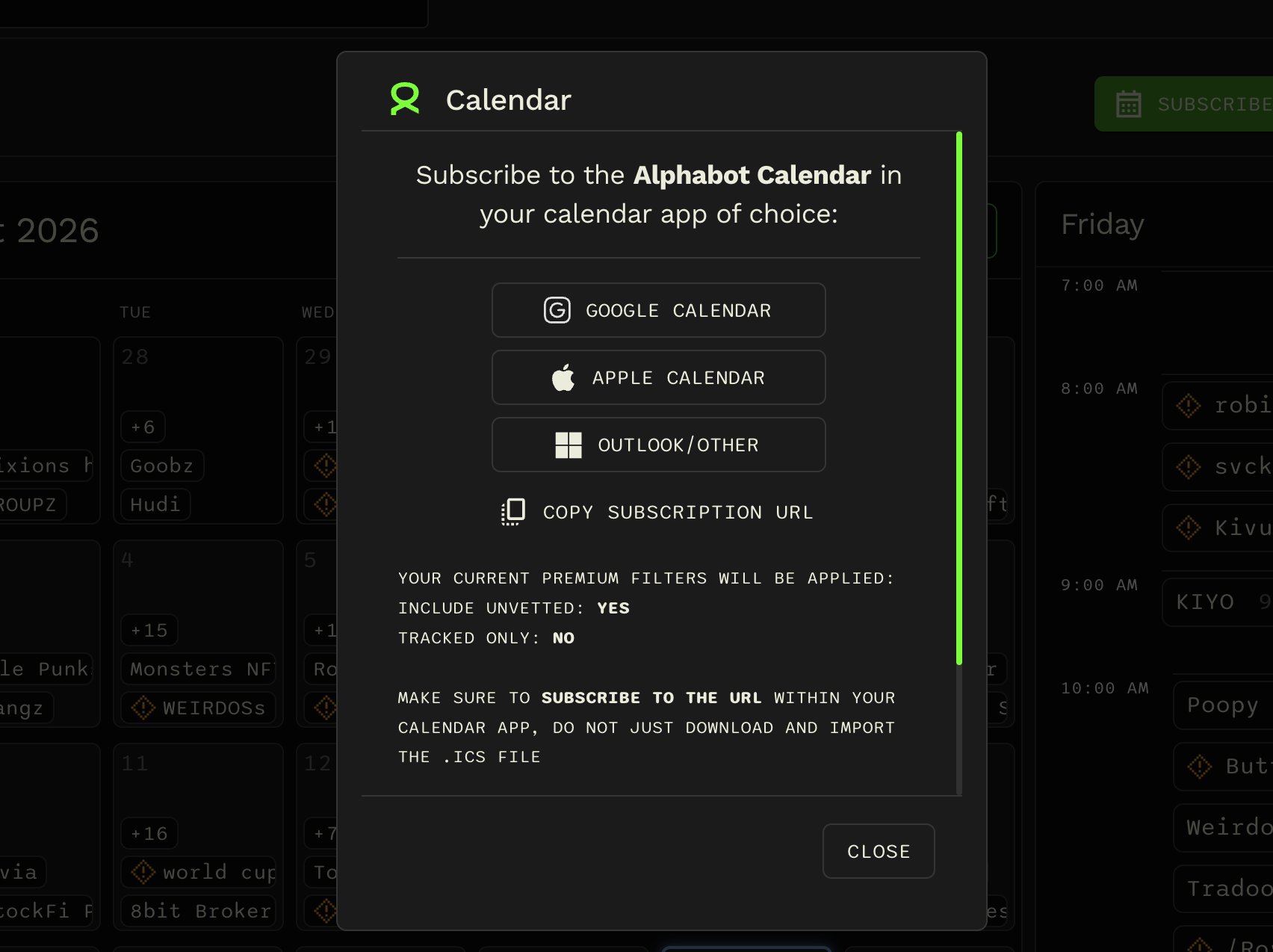
Task: Open the world cup event on day 11
Action: coord(199,872)
